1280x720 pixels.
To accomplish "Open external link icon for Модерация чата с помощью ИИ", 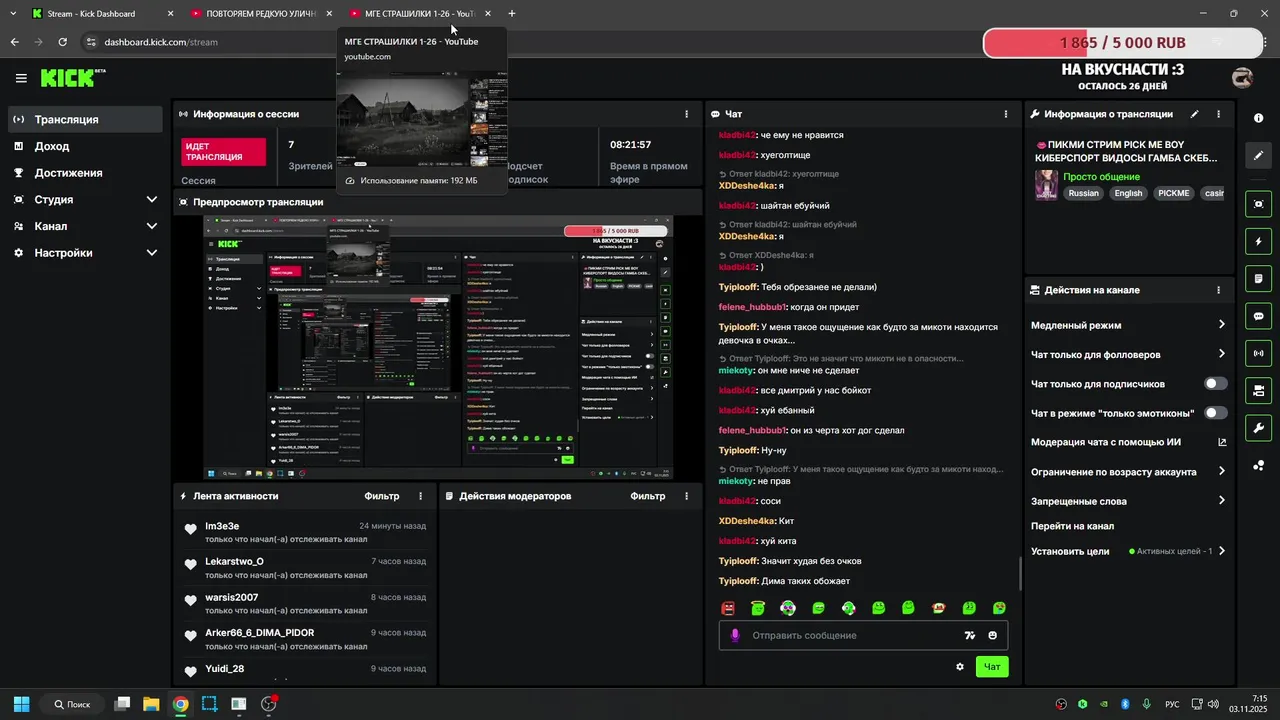I will coord(1222,442).
